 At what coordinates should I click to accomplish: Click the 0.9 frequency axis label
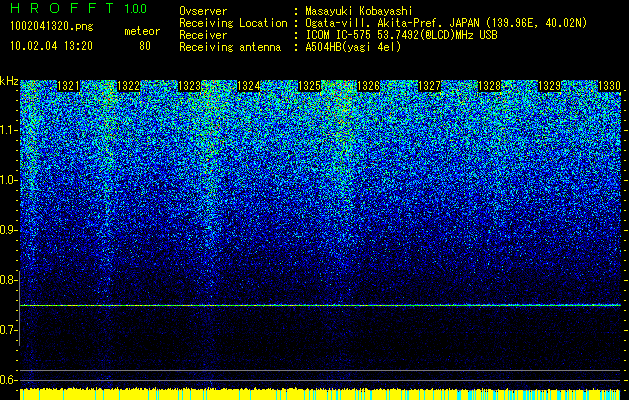click(x=8, y=230)
